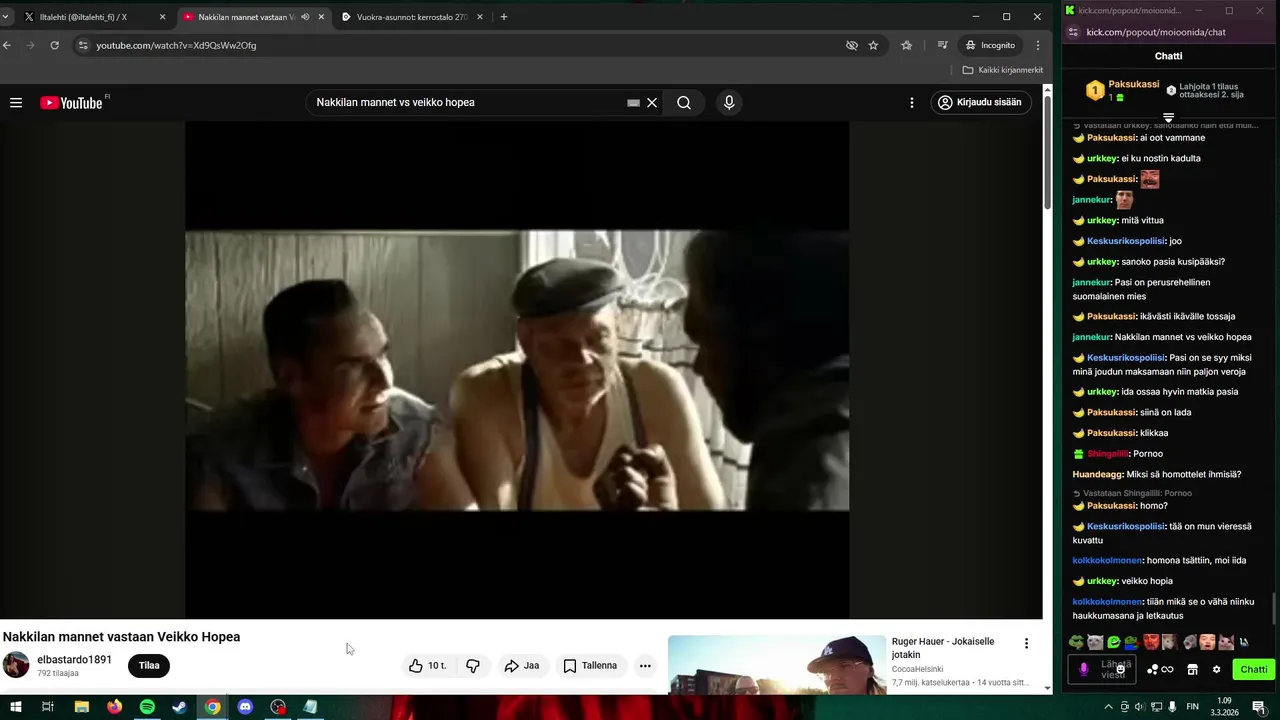
Task: Open Chrome three-dot menu
Action: (x=1037, y=45)
